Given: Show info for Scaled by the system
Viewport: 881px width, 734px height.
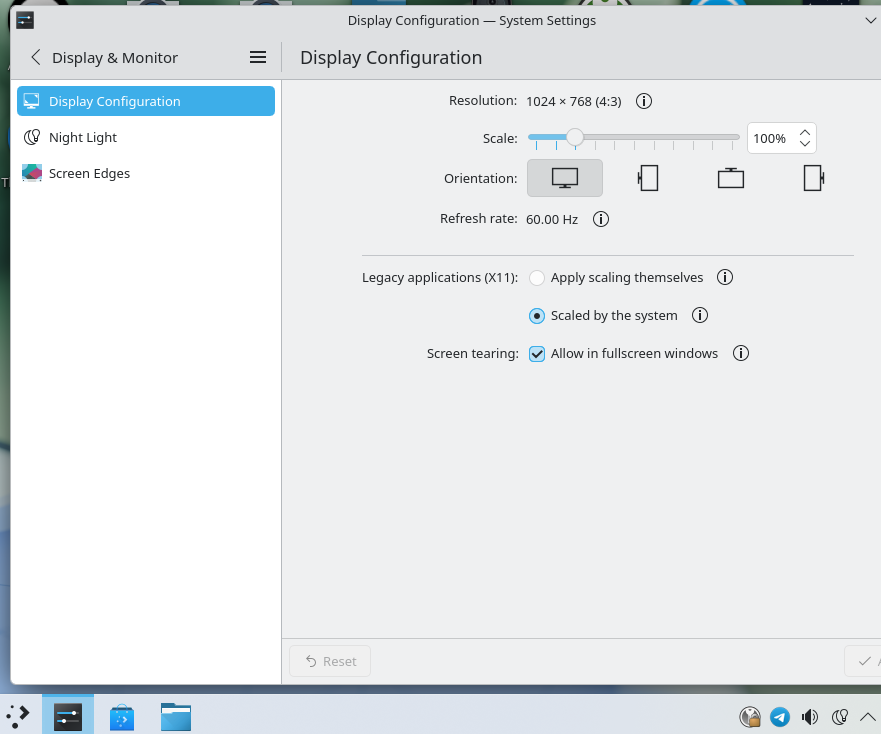Looking at the screenshot, I should click(700, 315).
